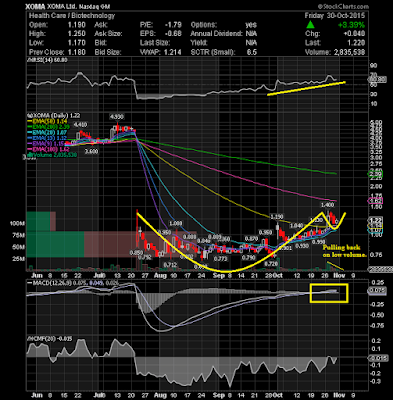This screenshot has width=393, height=400.
Task: Click the Options value yes
Action: 251,25
